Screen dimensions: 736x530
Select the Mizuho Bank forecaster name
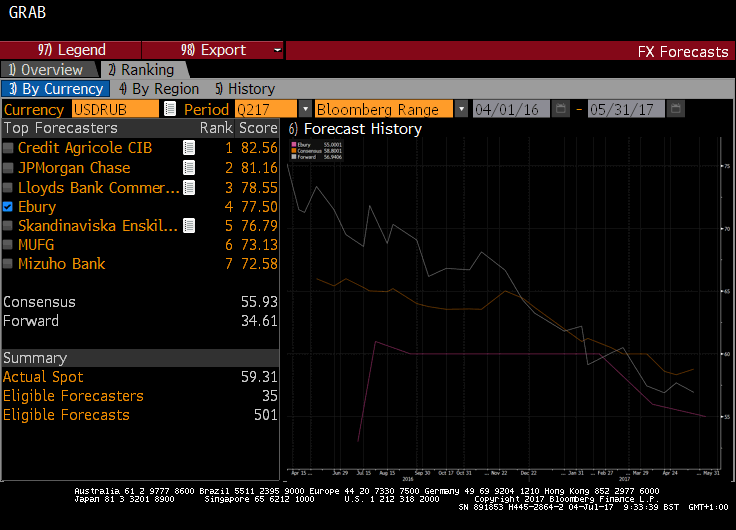point(61,264)
